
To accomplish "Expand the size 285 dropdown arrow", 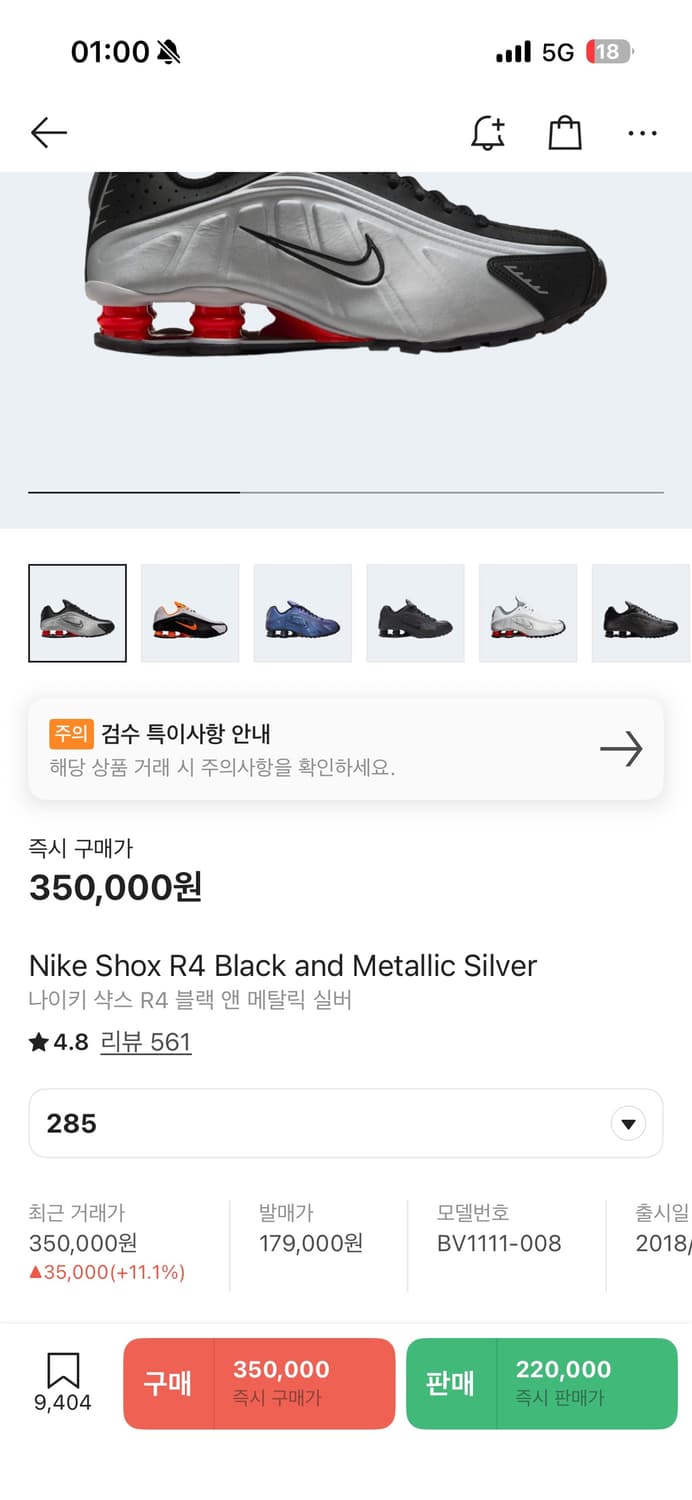I will (628, 1124).
